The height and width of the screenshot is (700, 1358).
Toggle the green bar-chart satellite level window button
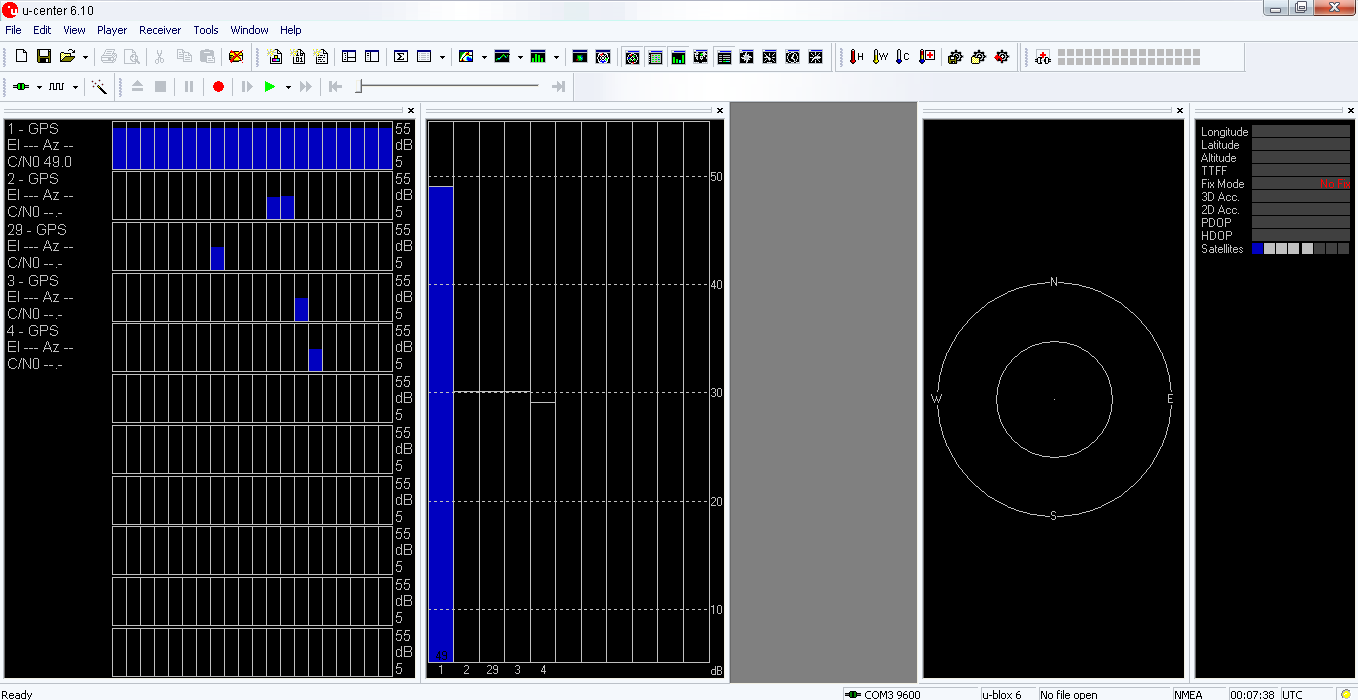tap(678, 57)
